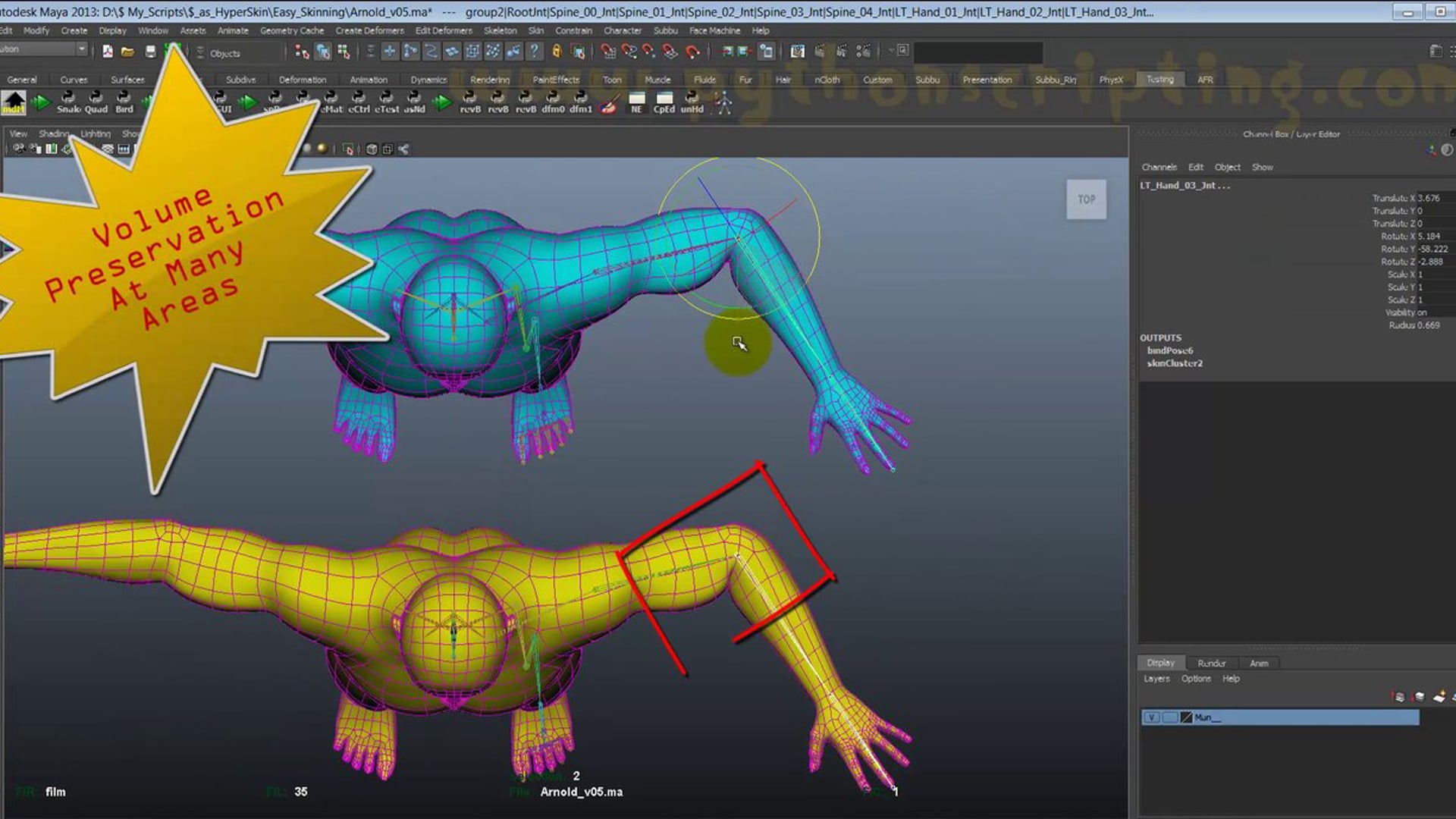Open a scene with the folder icon
Viewport: 1456px width, 819px height.
[x=127, y=52]
